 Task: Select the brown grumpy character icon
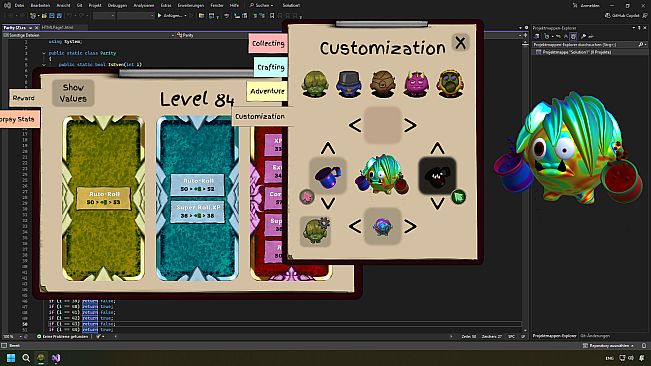click(382, 84)
